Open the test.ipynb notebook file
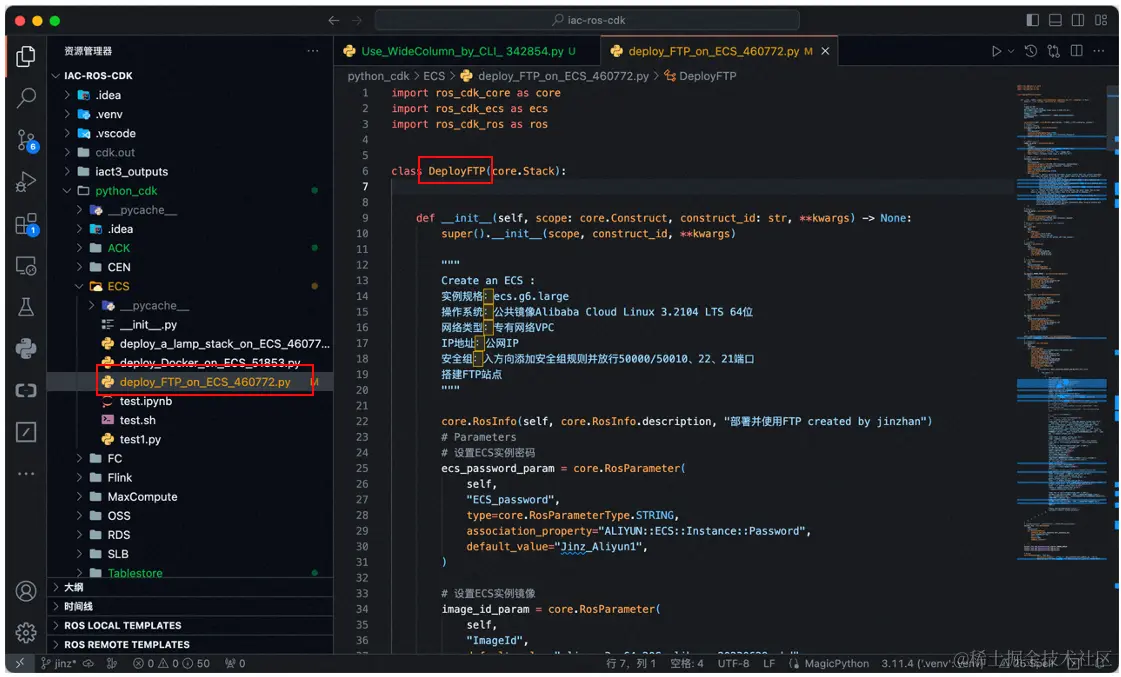The image size is (1121, 677). pyautogui.click(x=146, y=401)
